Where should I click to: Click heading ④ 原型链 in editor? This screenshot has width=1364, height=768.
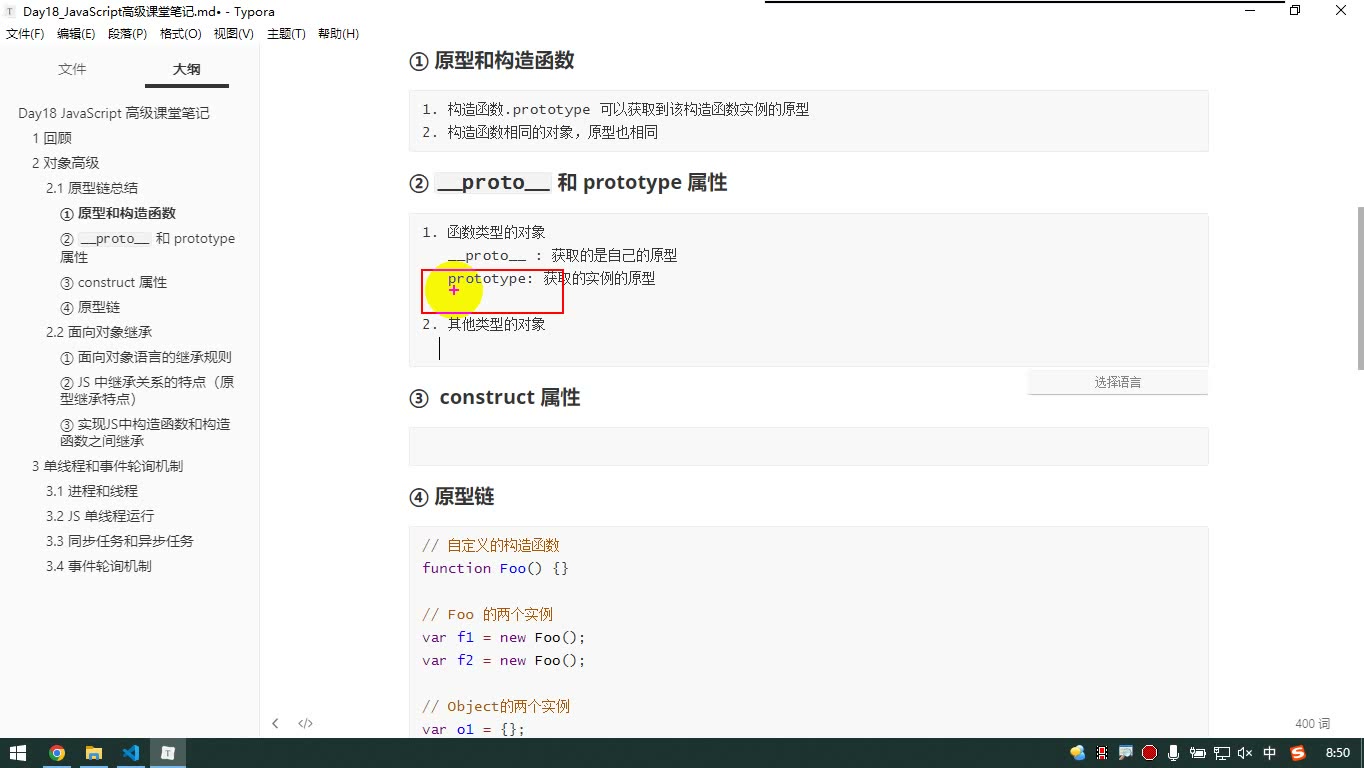click(x=452, y=497)
